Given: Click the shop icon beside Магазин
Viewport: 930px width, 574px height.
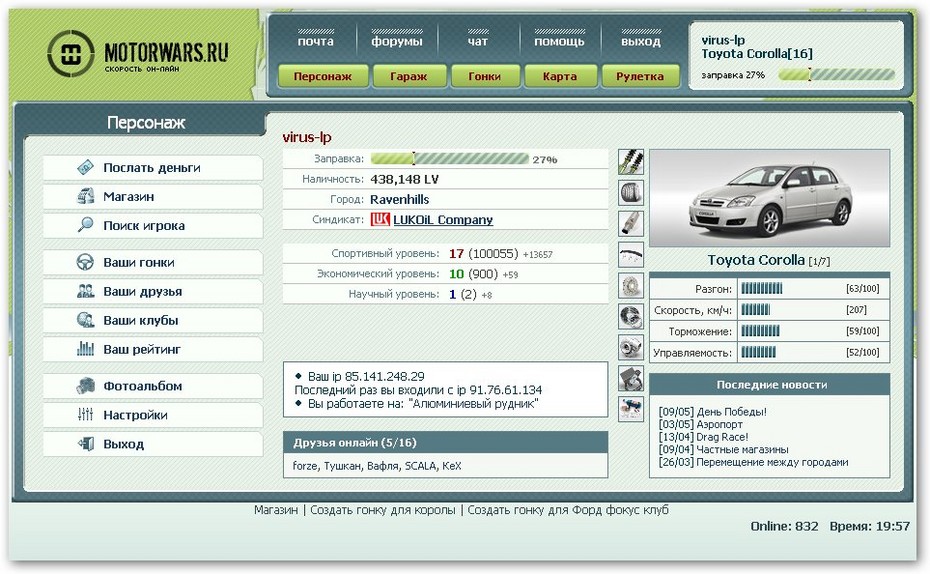Looking at the screenshot, I should tap(85, 196).
